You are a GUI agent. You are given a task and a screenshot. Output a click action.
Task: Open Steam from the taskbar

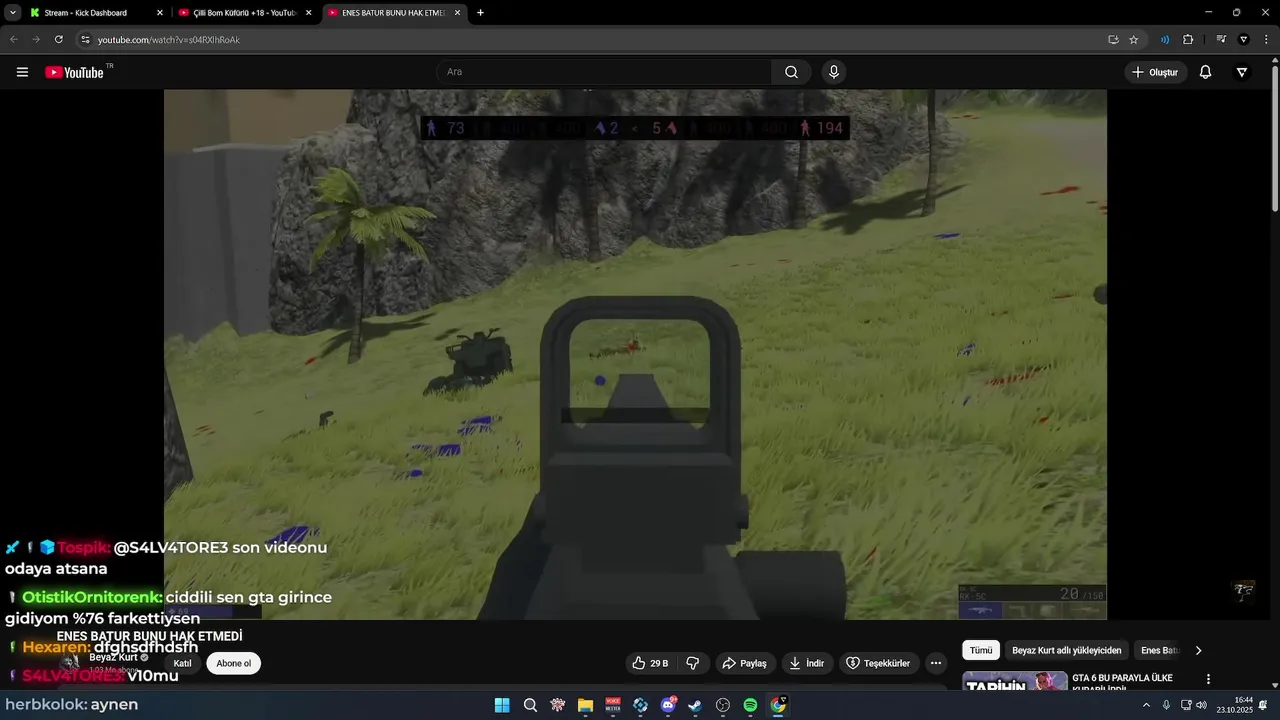[695, 705]
